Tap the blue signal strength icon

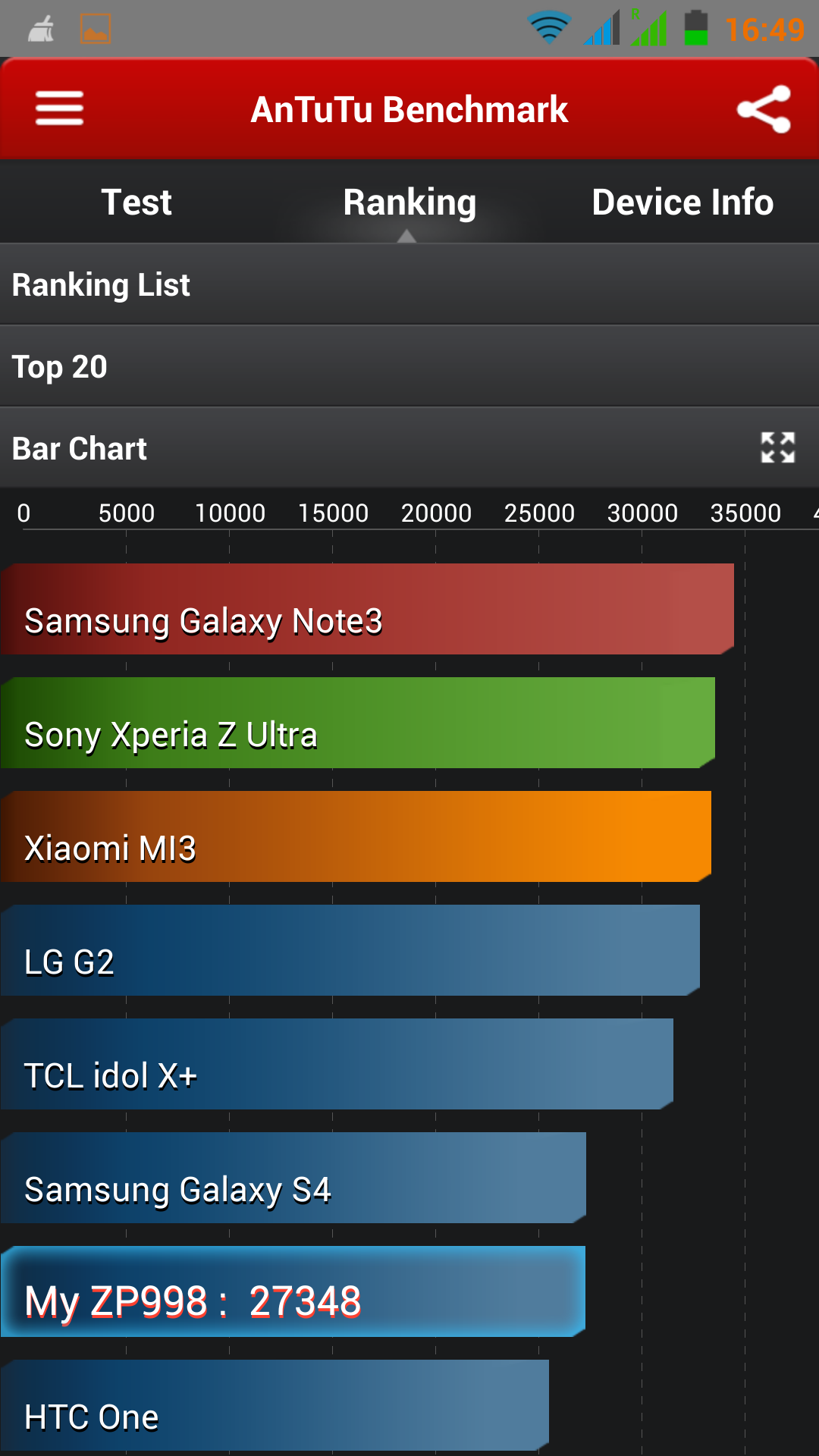(x=602, y=28)
